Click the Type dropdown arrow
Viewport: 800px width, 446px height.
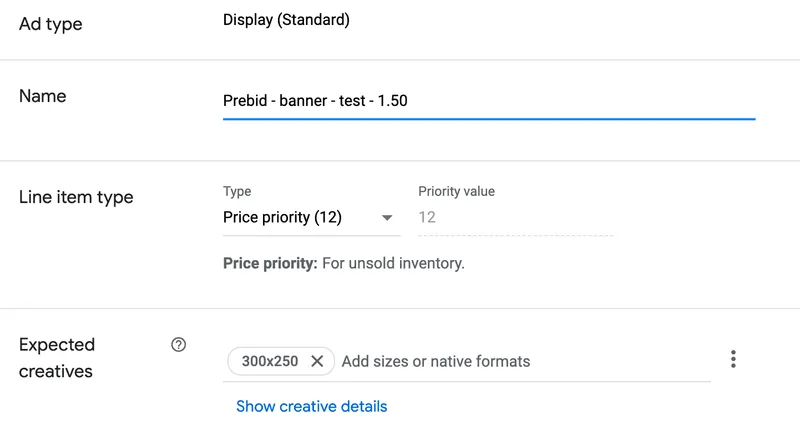coord(386,218)
